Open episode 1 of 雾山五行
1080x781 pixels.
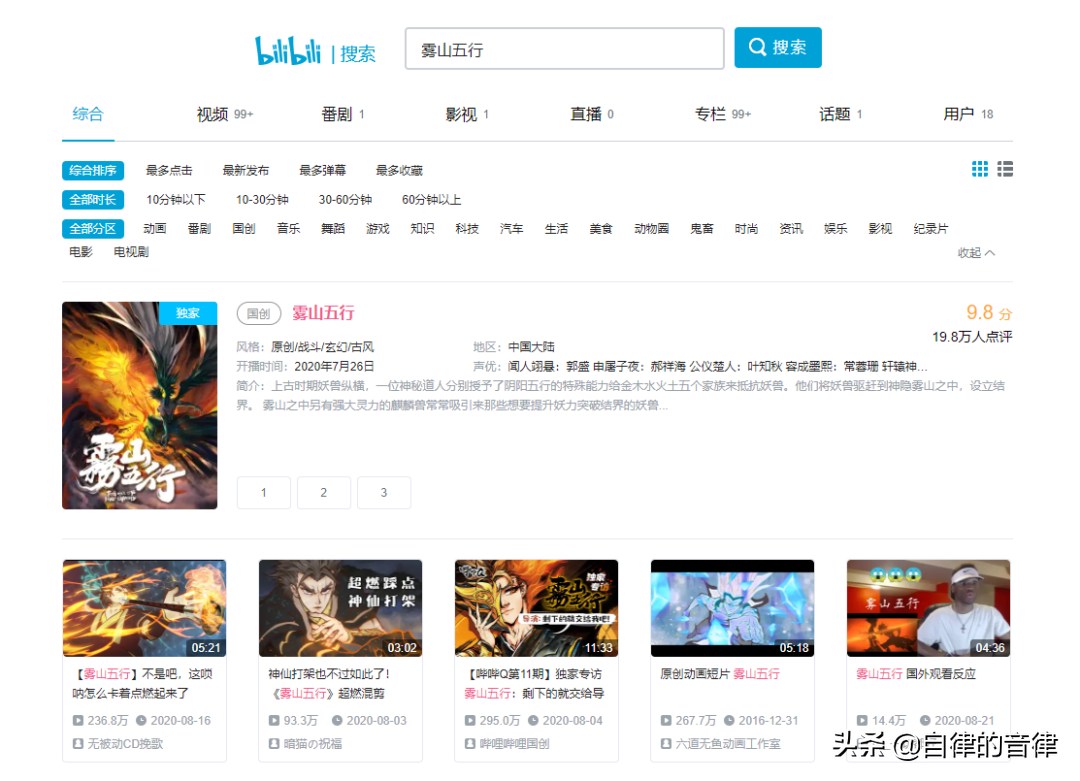coord(264,492)
